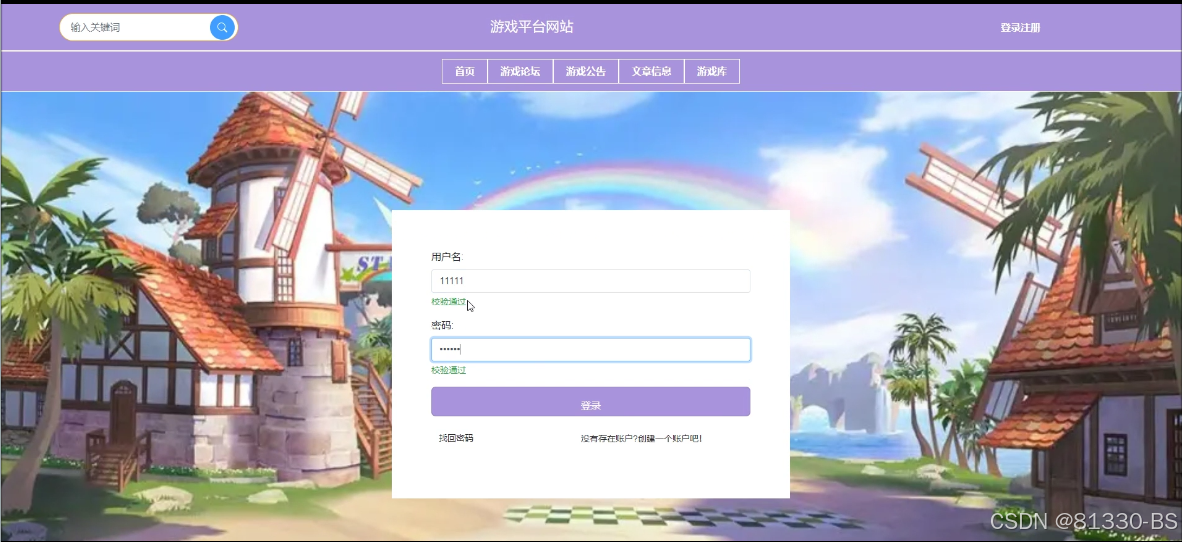Click the 用户名 label
Viewport: 1182px width, 542px height.
click(x=446, y=257)
